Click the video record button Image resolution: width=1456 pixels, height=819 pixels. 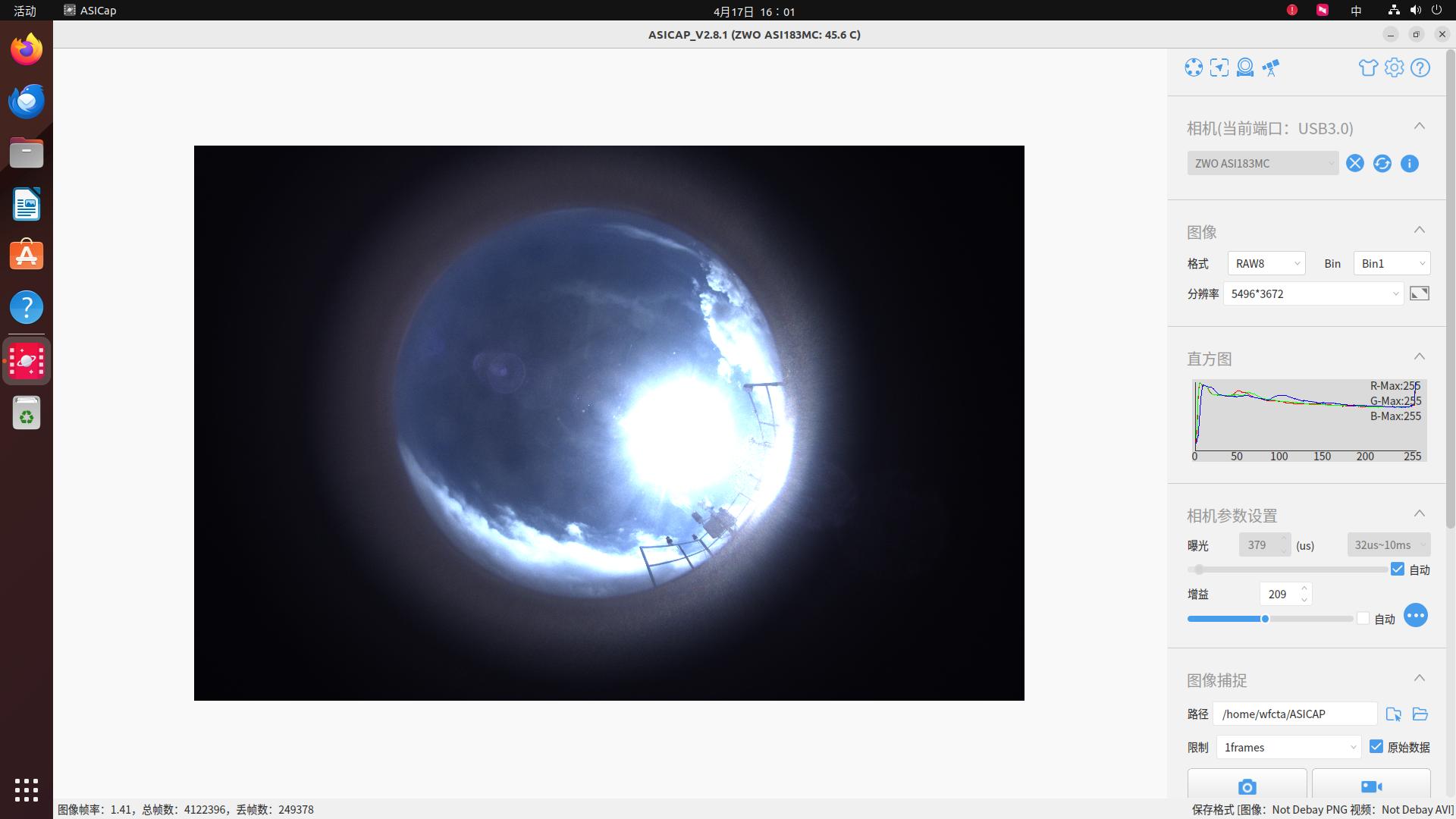coord(1371,786)
